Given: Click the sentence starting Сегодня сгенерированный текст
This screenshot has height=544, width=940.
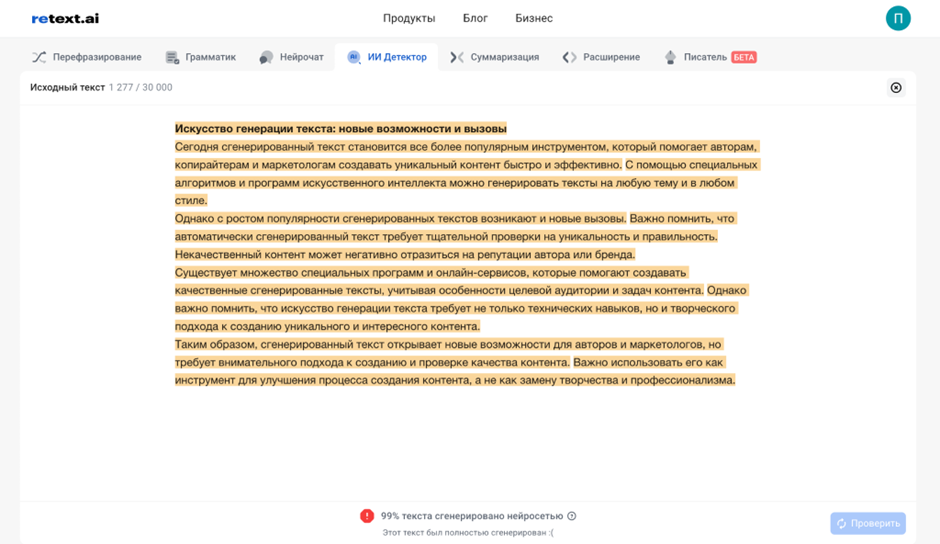Looking at the screenshot, I should click(466, 155).
